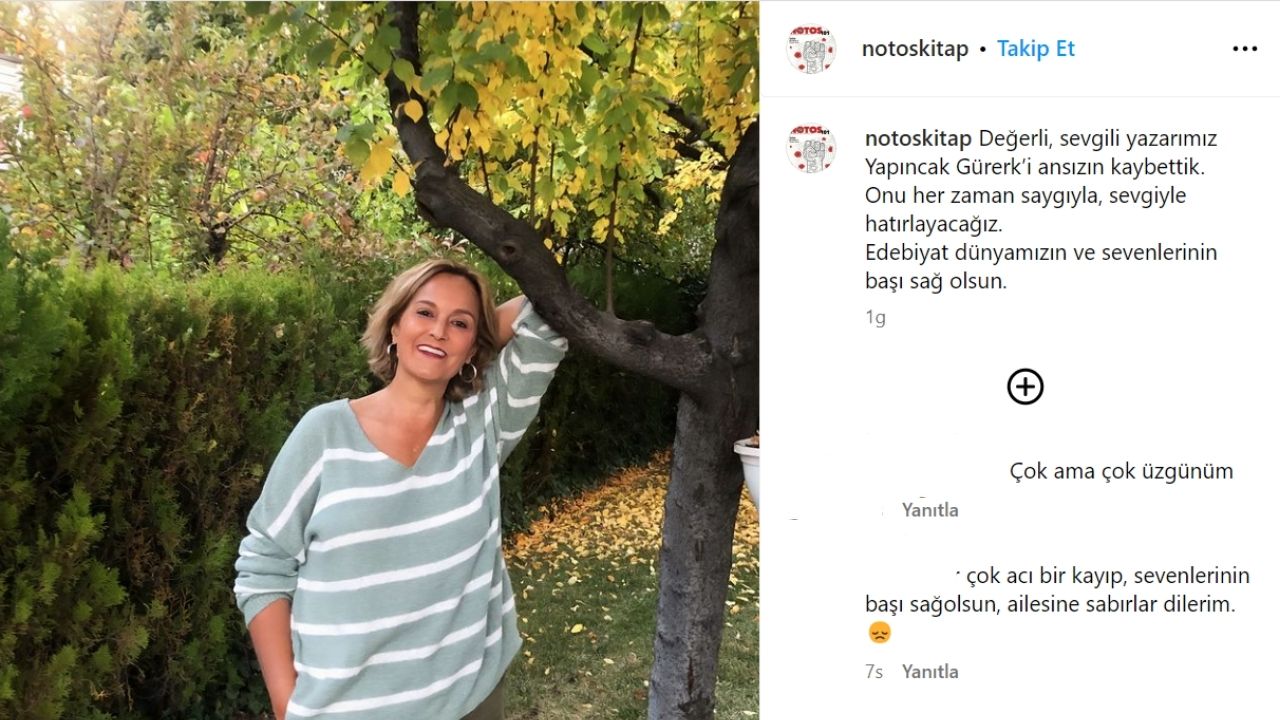Open notoskitap username in the post header
1280x720 pixels.
tap(915, 49)
